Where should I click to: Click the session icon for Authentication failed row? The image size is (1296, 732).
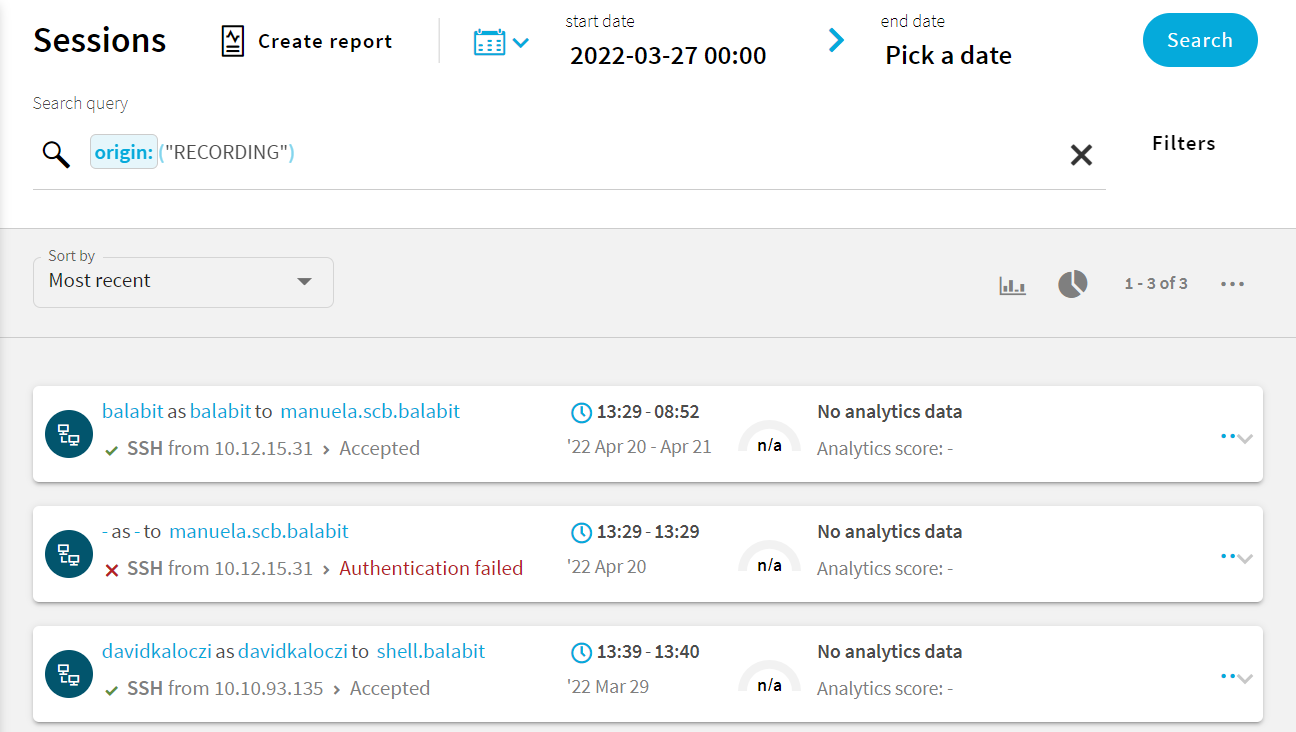[69, 554]
